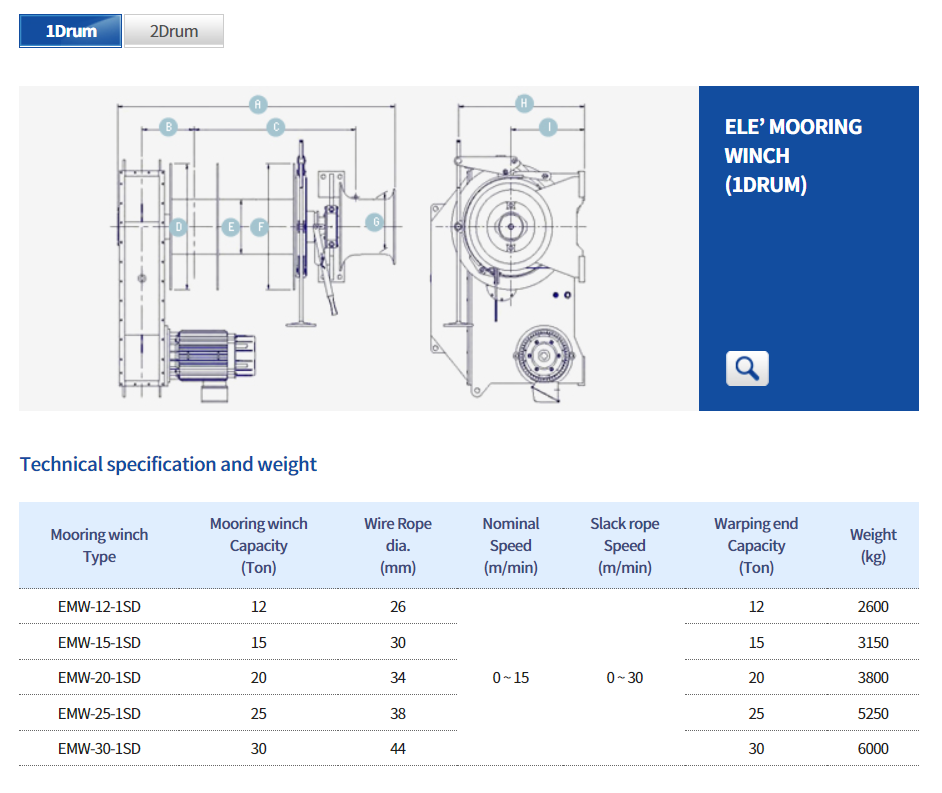Click wire rope diameter value 38
Screen dimensions: 942x793
click(398, 714)
